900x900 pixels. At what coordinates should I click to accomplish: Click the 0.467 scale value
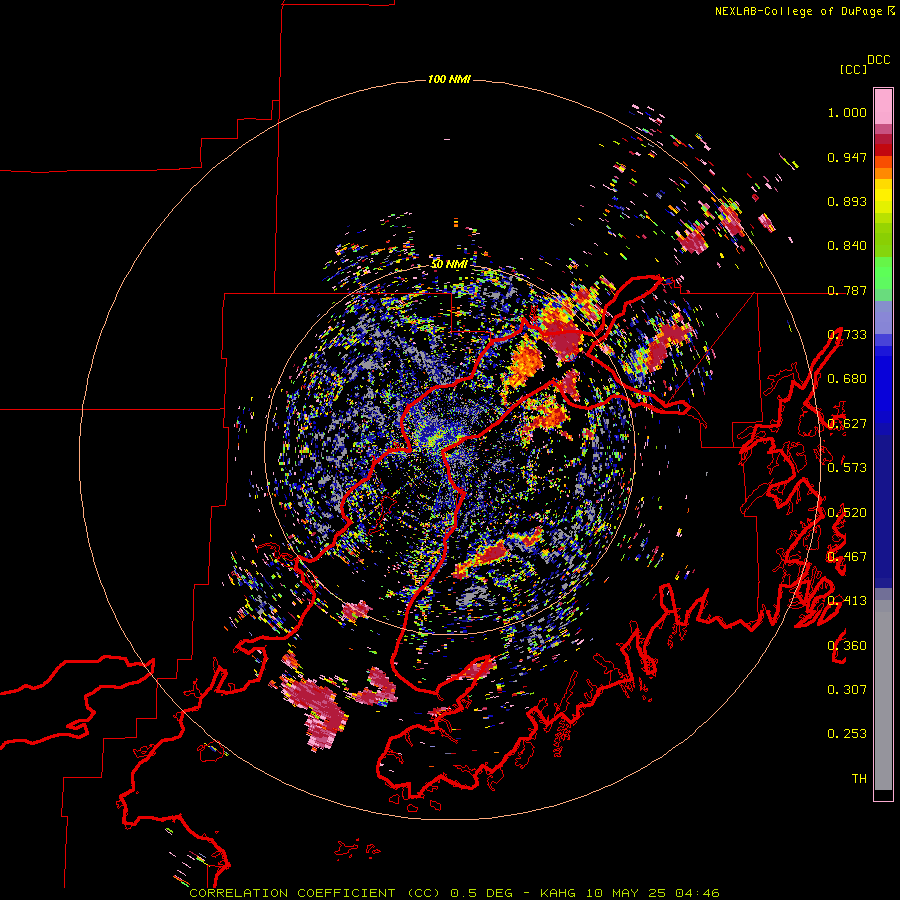coord(847,556)
